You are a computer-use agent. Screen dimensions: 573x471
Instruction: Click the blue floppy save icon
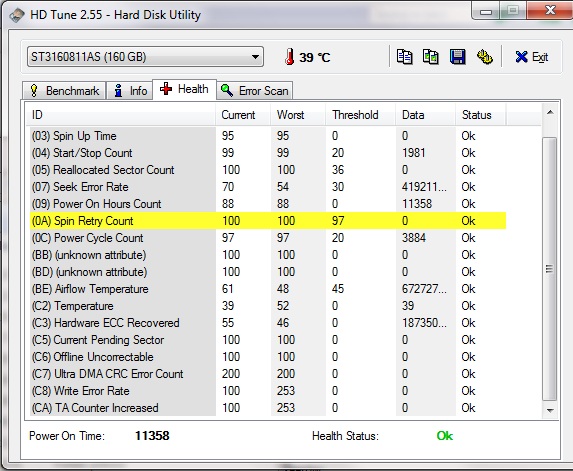tap(458, 57)
